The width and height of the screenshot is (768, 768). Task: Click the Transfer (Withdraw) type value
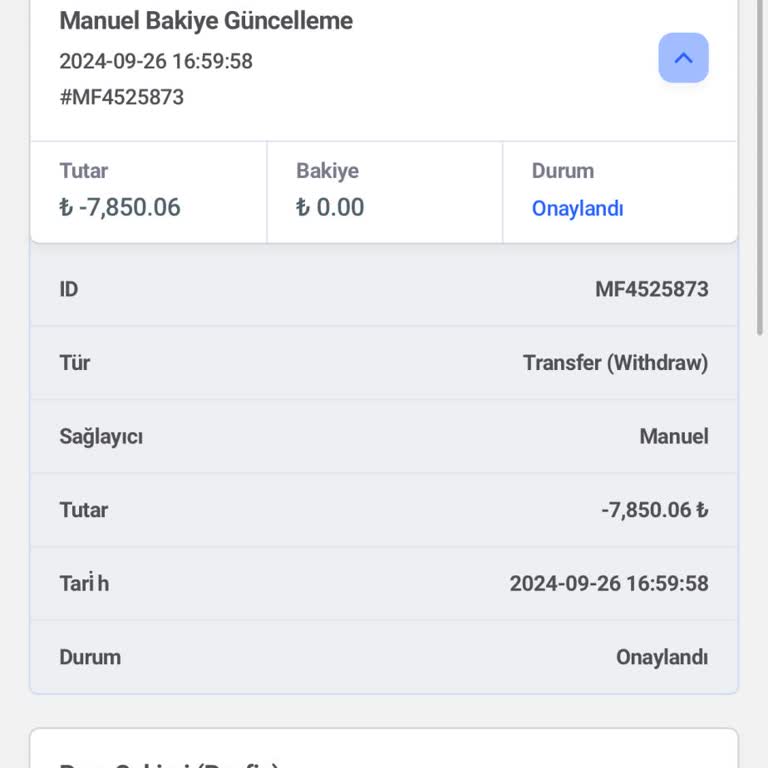tap(615, 362)
